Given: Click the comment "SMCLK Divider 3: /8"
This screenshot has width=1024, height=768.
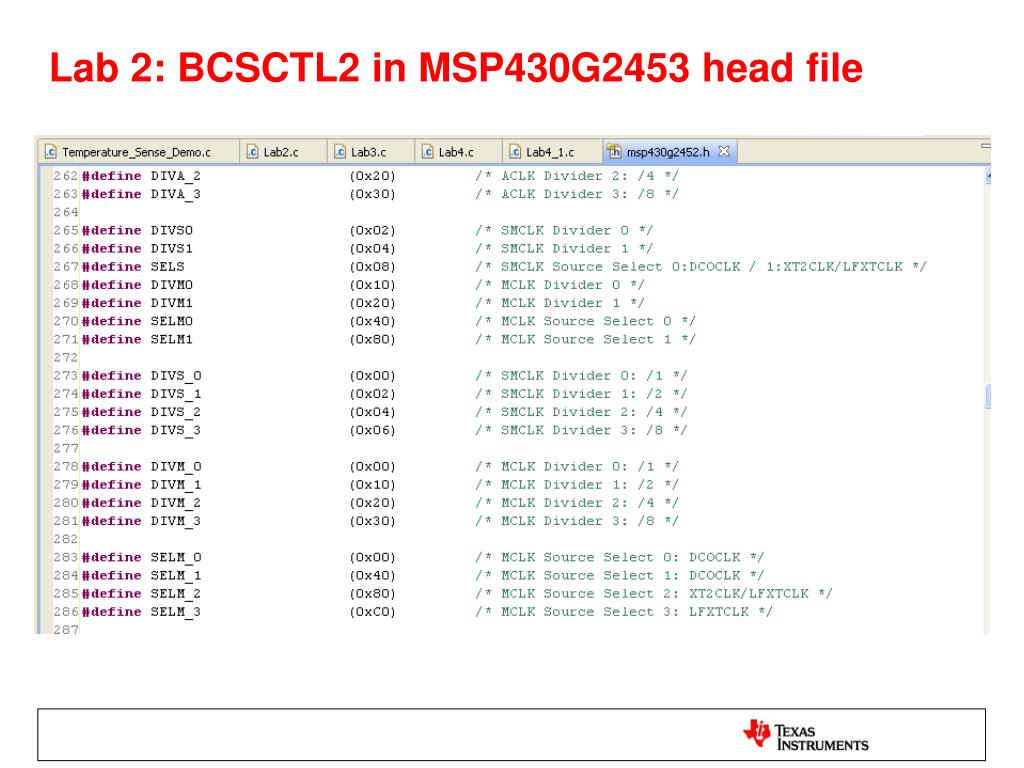Looking at the screenshot, I should [581, 431].
